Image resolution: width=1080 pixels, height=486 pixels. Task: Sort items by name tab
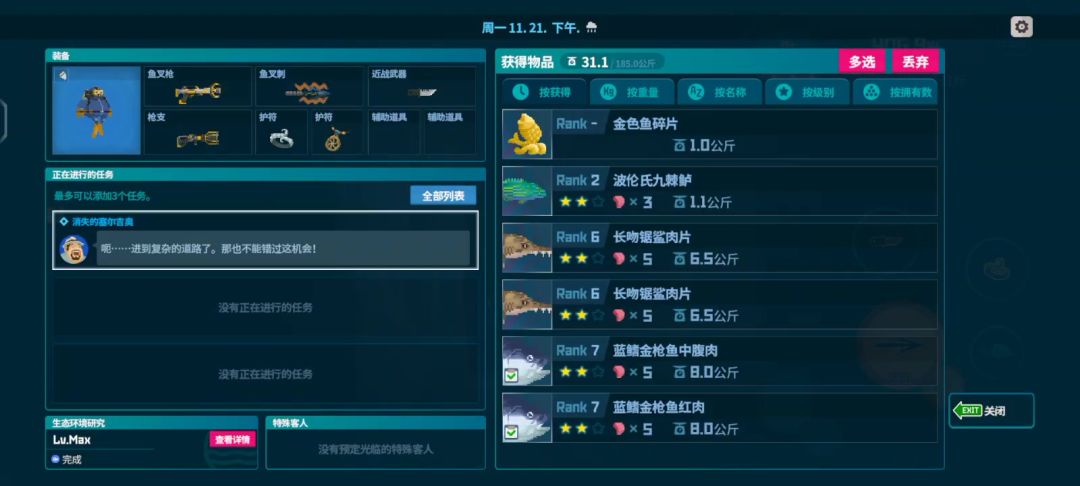point(720,92)
